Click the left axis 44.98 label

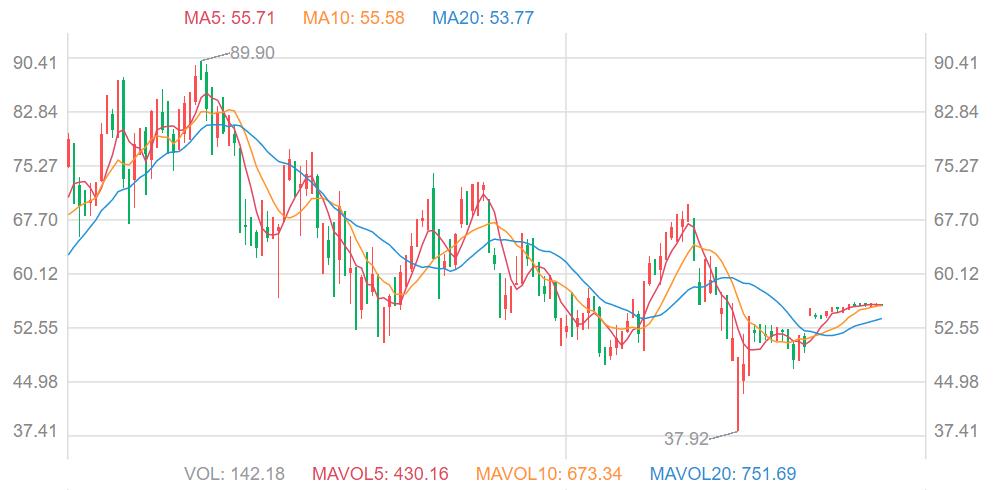34,382
